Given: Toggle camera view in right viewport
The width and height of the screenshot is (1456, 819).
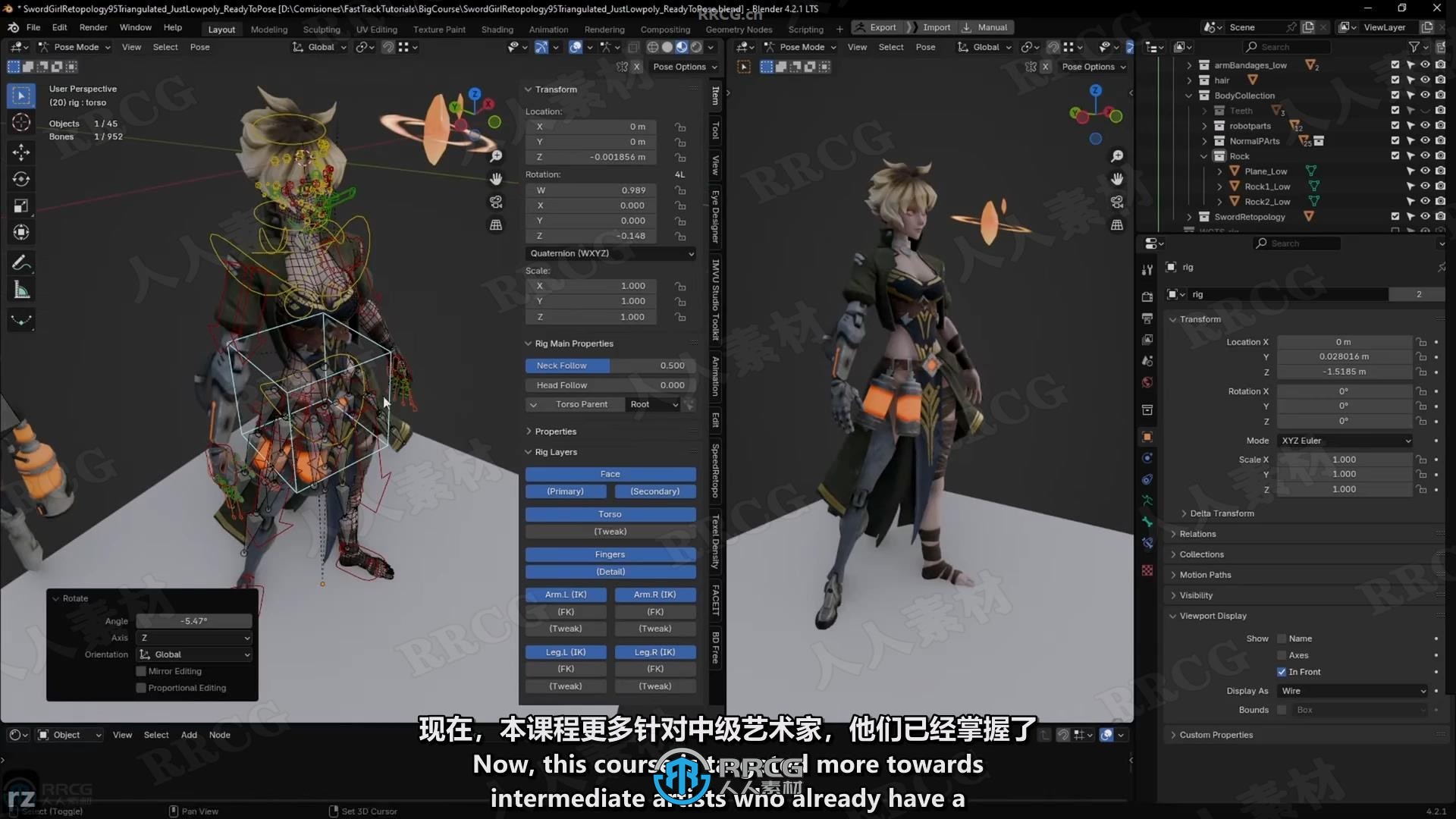Looking at the screenshot, I should tap(1117, 202).
